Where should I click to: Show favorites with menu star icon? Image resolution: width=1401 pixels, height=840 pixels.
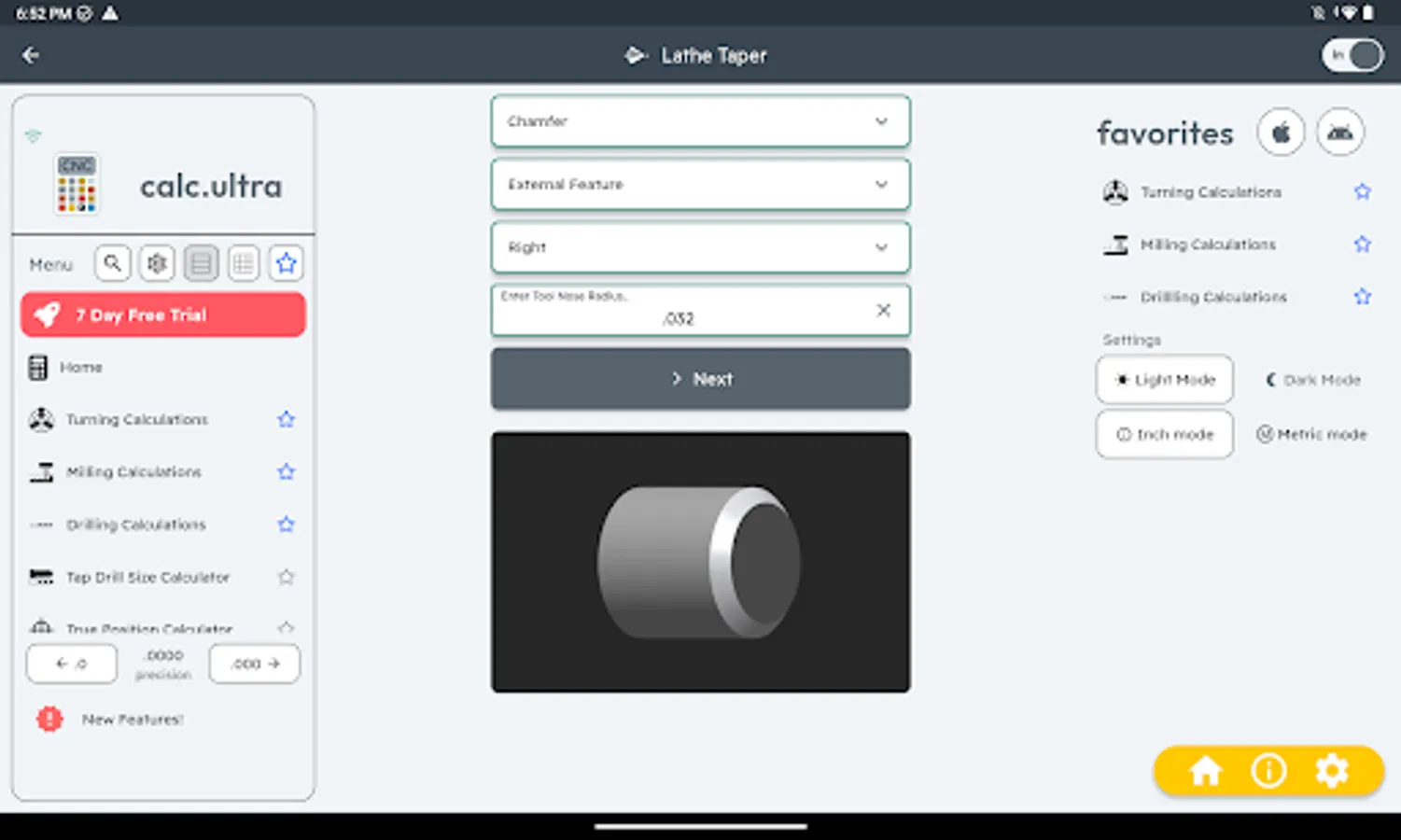[x=287, y=263]
